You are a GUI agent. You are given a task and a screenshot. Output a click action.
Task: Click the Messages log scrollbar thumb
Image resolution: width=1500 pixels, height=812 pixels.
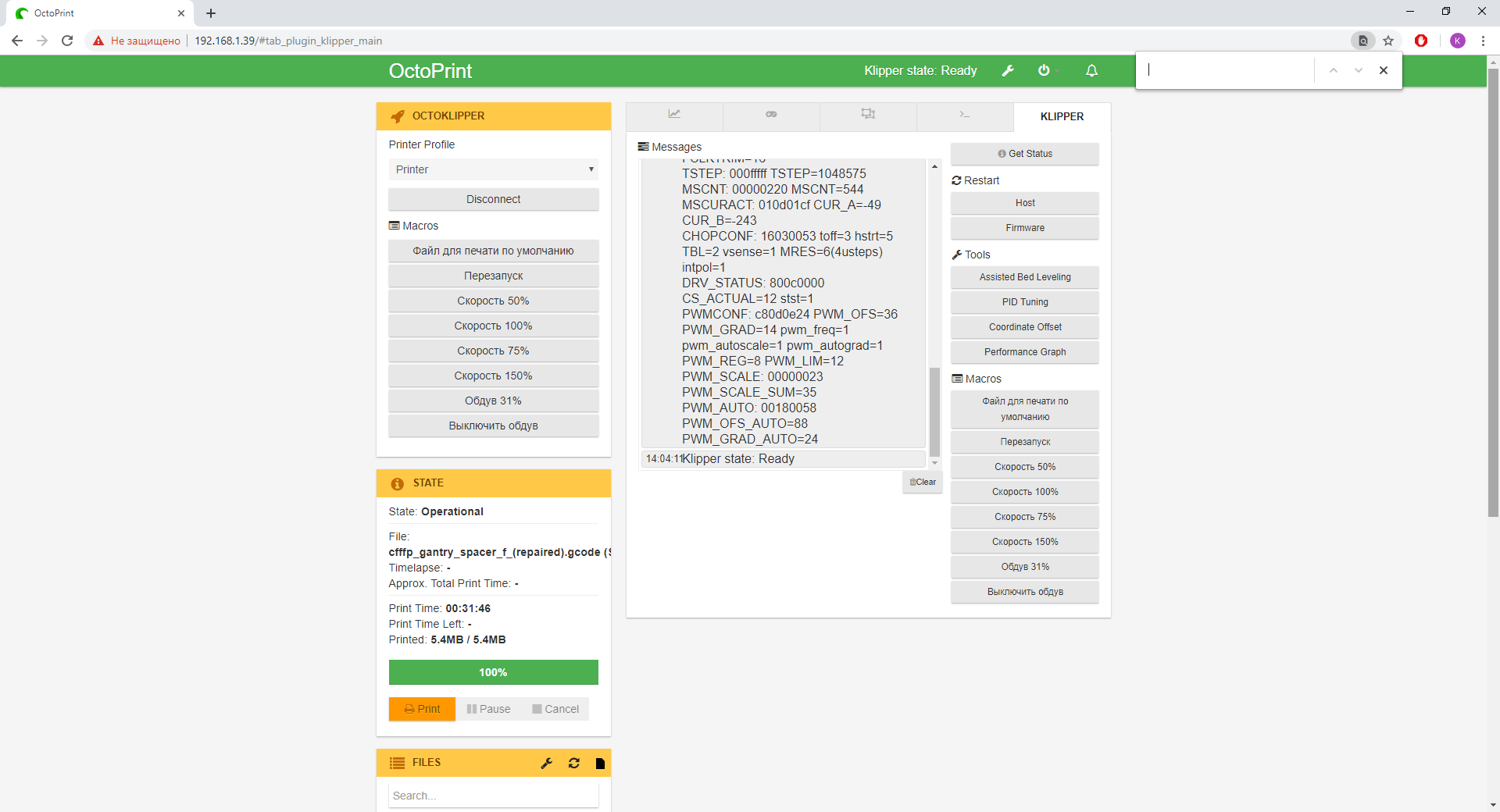click(x=934, y=411)
